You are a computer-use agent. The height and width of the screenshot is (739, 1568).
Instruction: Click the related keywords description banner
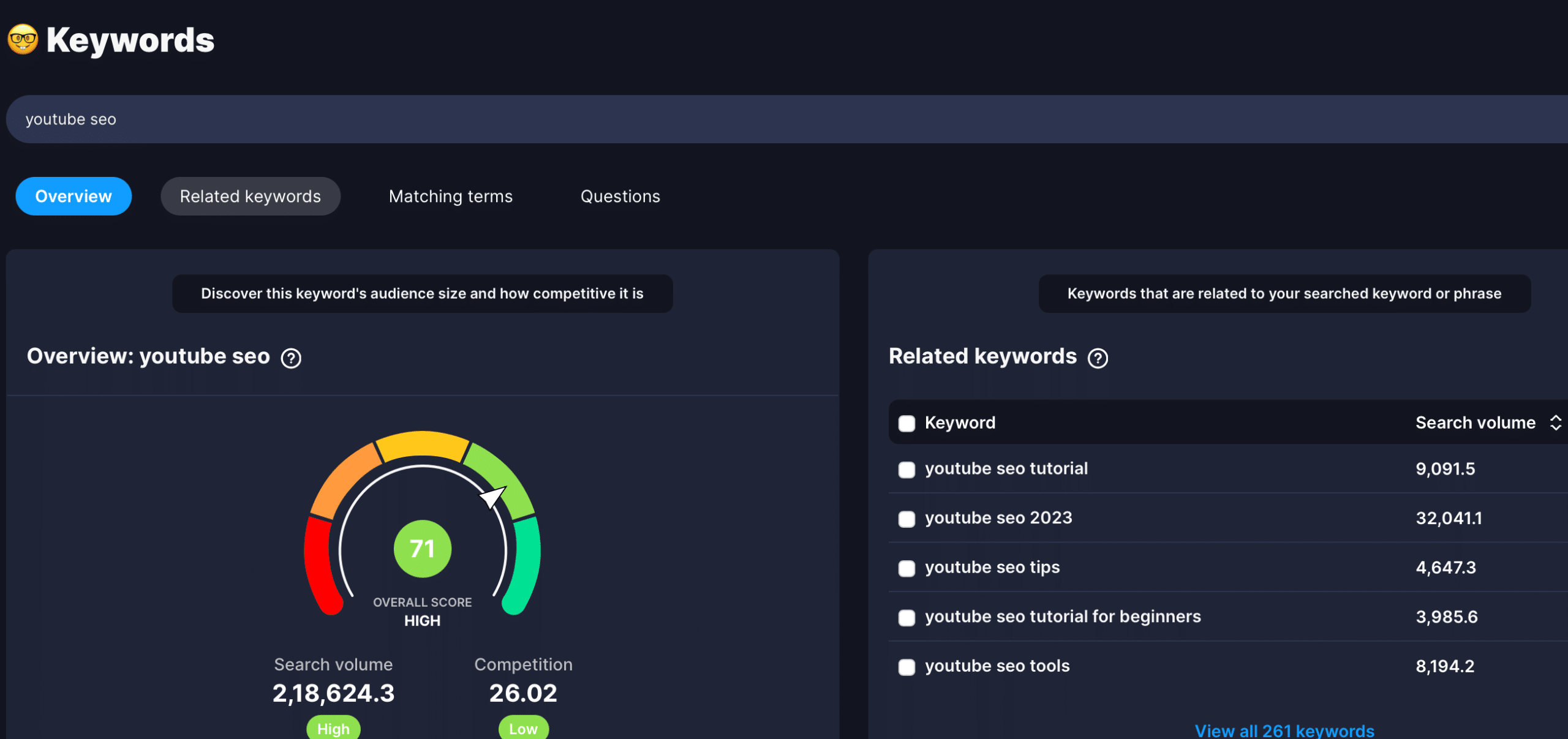coord(1284,293)
